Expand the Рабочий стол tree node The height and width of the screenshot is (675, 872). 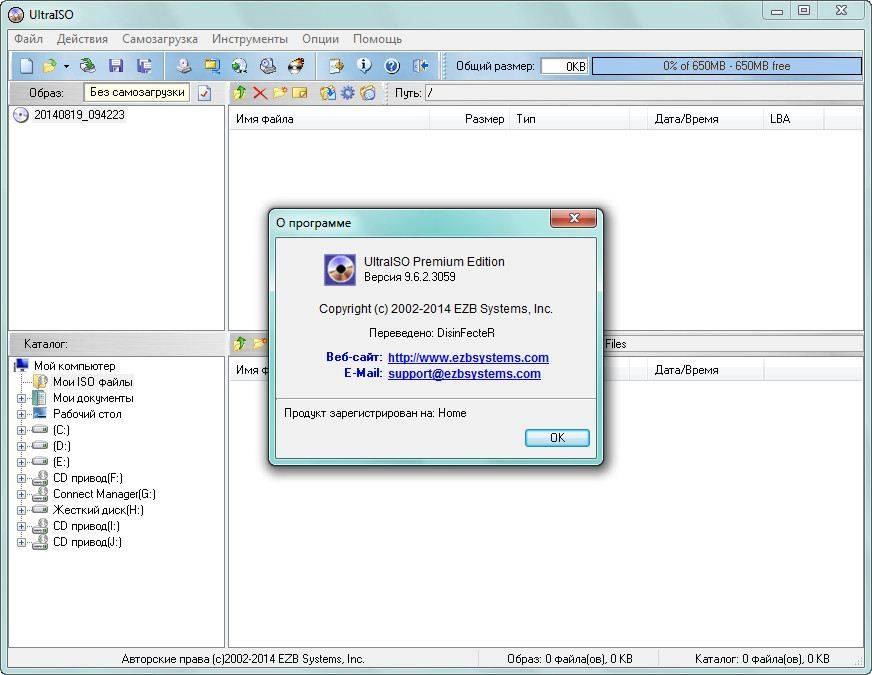21,414
